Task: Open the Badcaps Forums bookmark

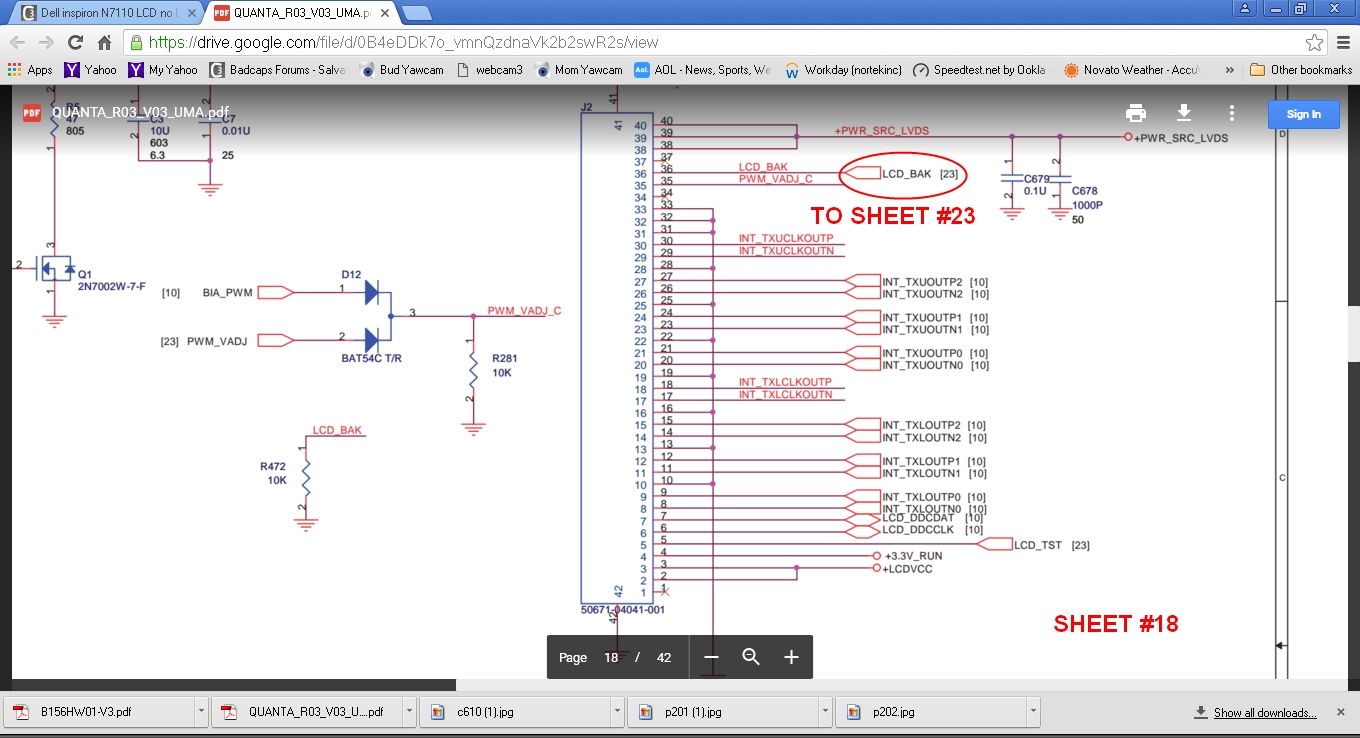Action: click(269, 70)
